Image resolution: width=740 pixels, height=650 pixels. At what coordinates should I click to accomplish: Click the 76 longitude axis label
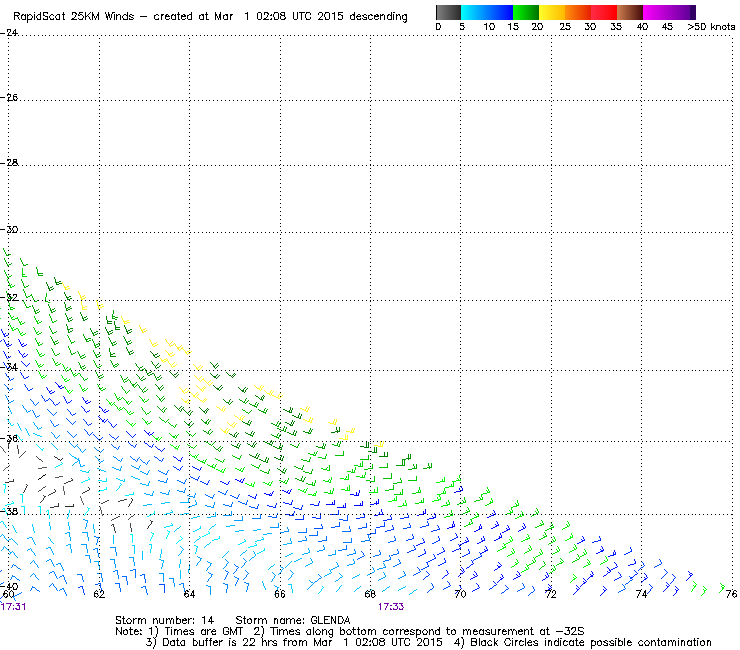click(731, 594)
